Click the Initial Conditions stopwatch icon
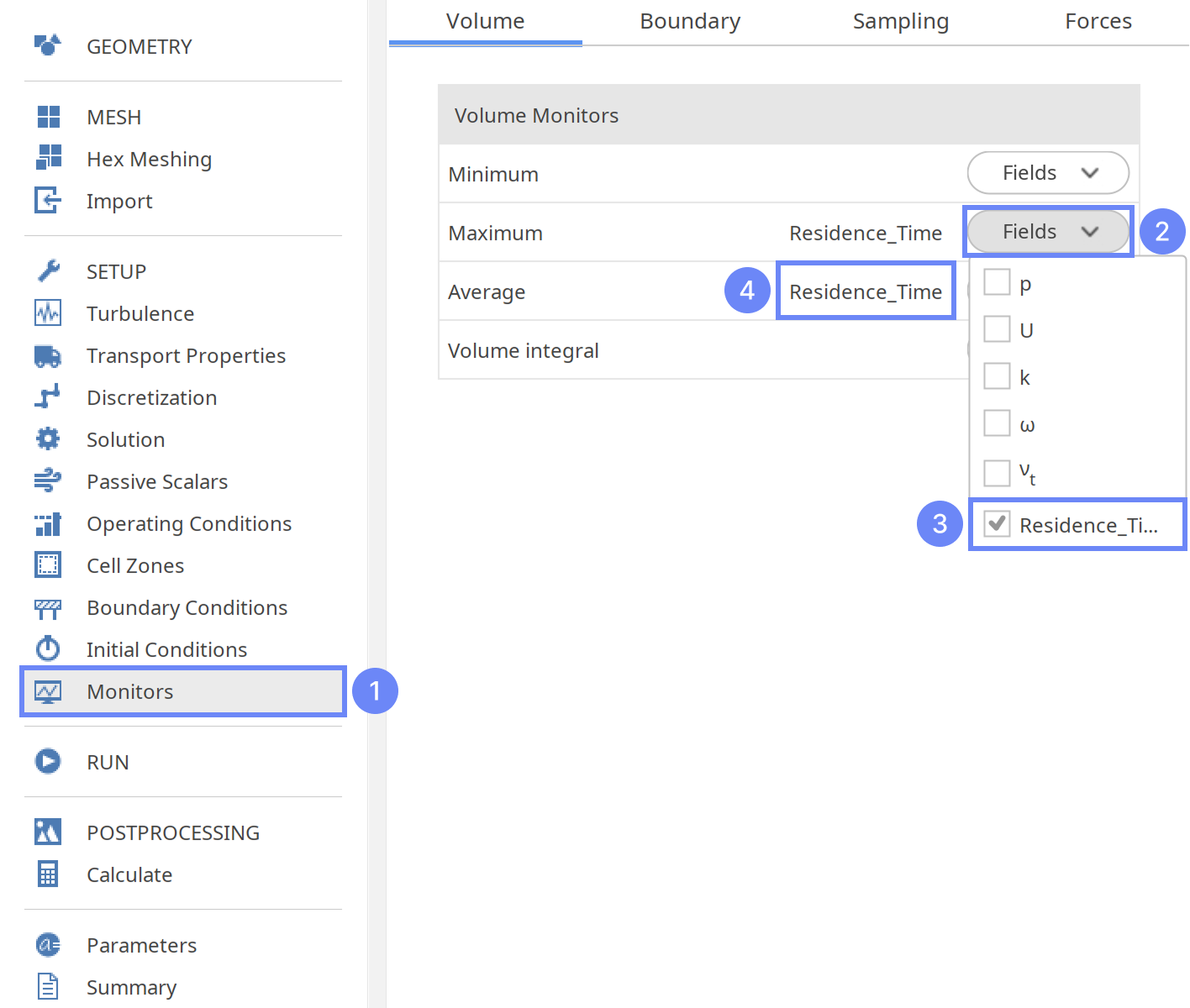1190x1008 pixels. (x=48, y=649)
